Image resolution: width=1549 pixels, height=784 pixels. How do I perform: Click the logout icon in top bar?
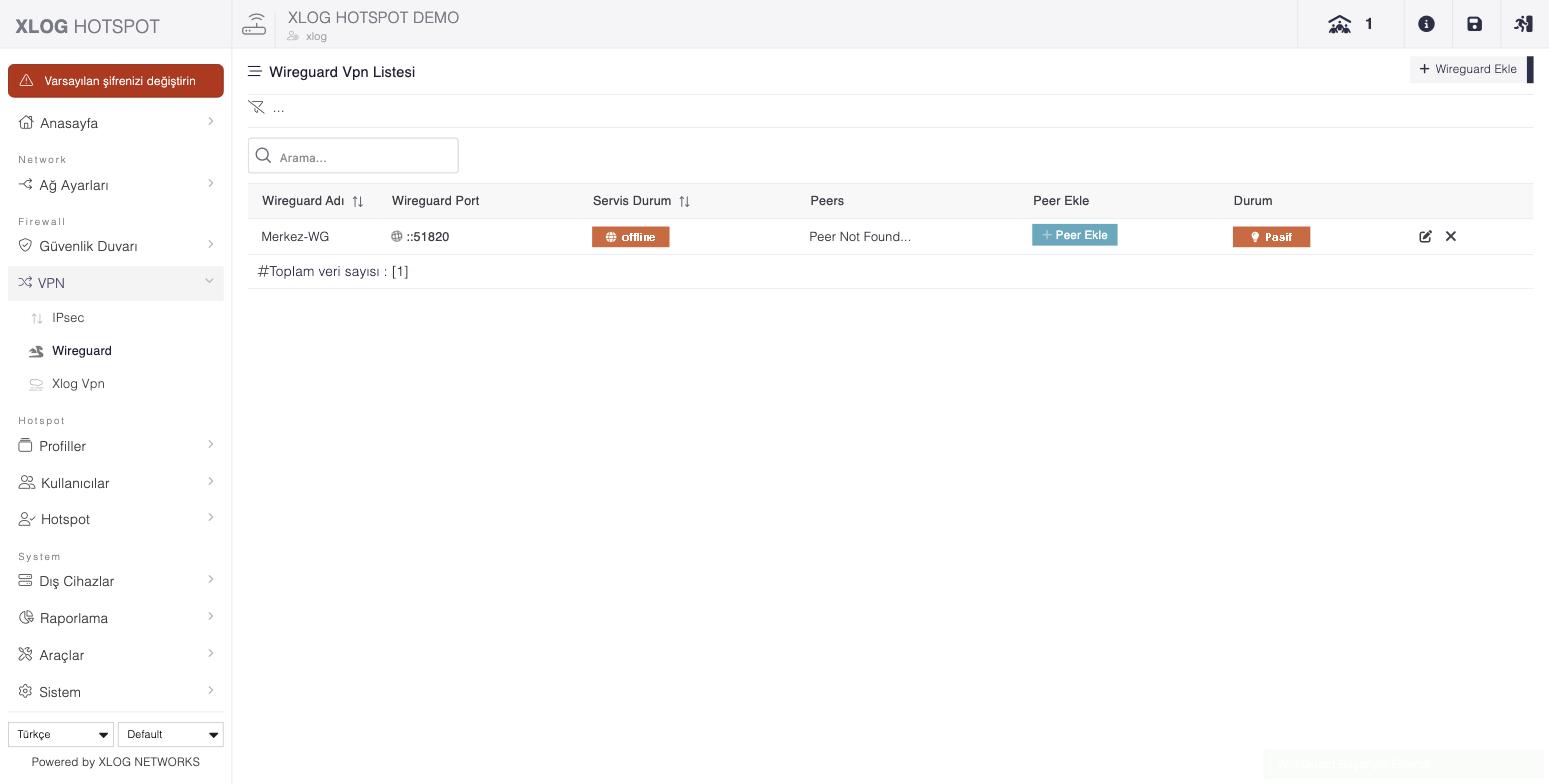click(x=1523, y=24)
